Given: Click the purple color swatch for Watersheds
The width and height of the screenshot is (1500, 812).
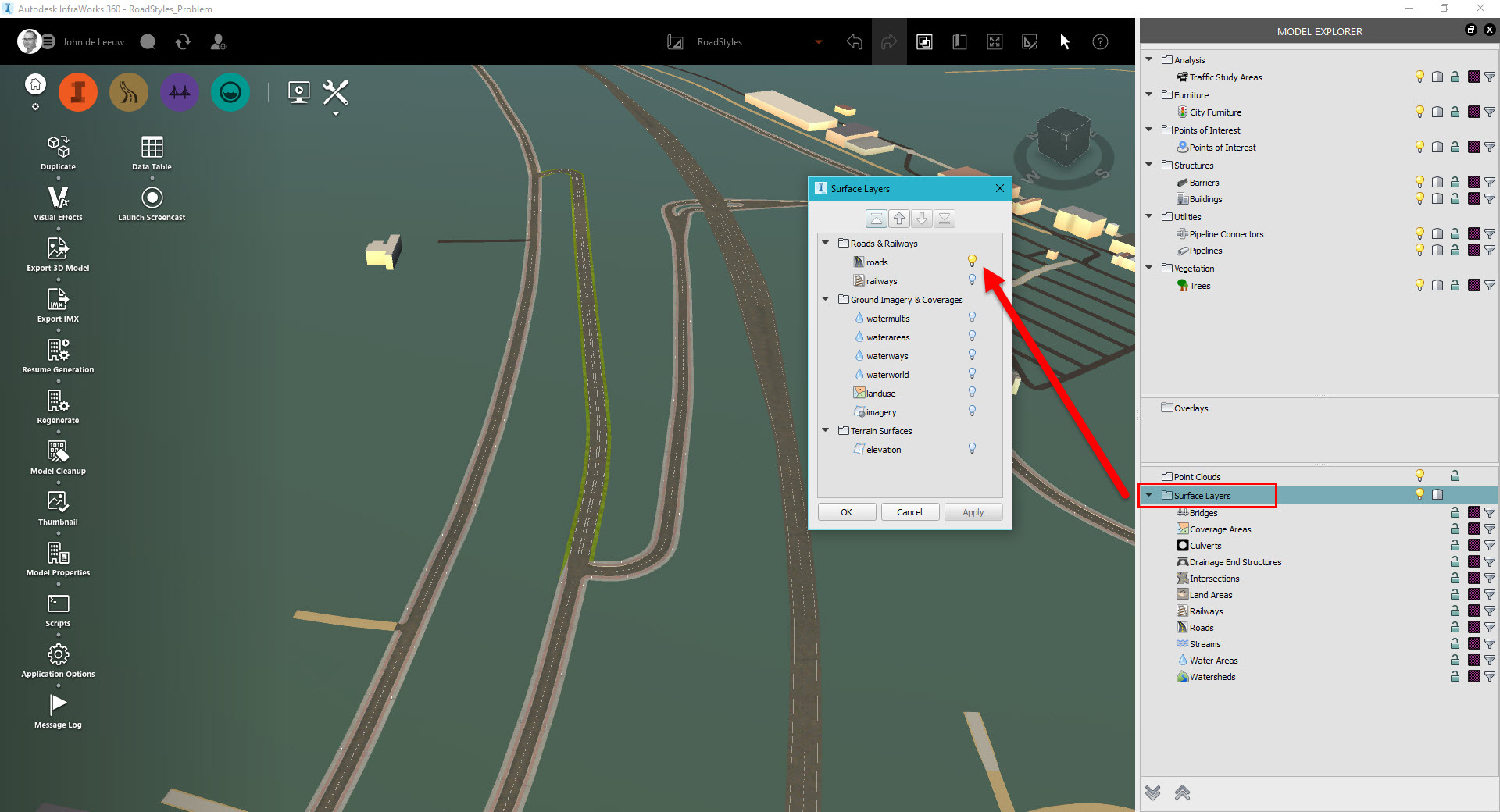Looking at the screenshot, I should click(1473, 676).
